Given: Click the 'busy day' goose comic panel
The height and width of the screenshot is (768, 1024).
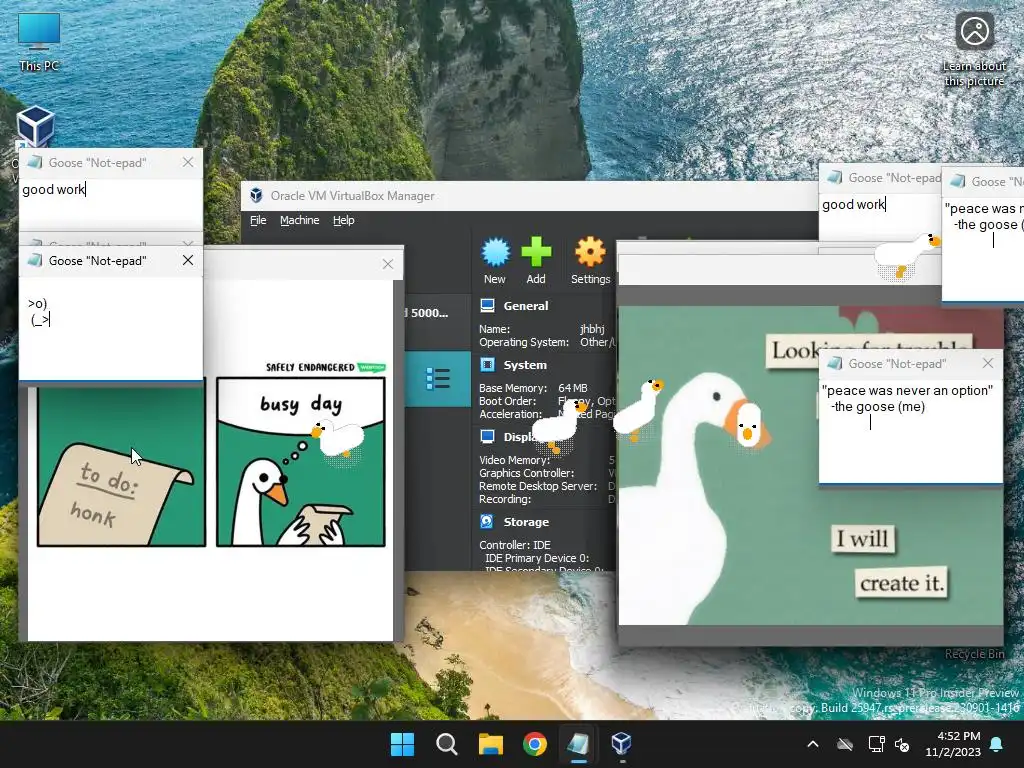Looking at the screenshot, I should pyautogui.click(x=301, y=461).
